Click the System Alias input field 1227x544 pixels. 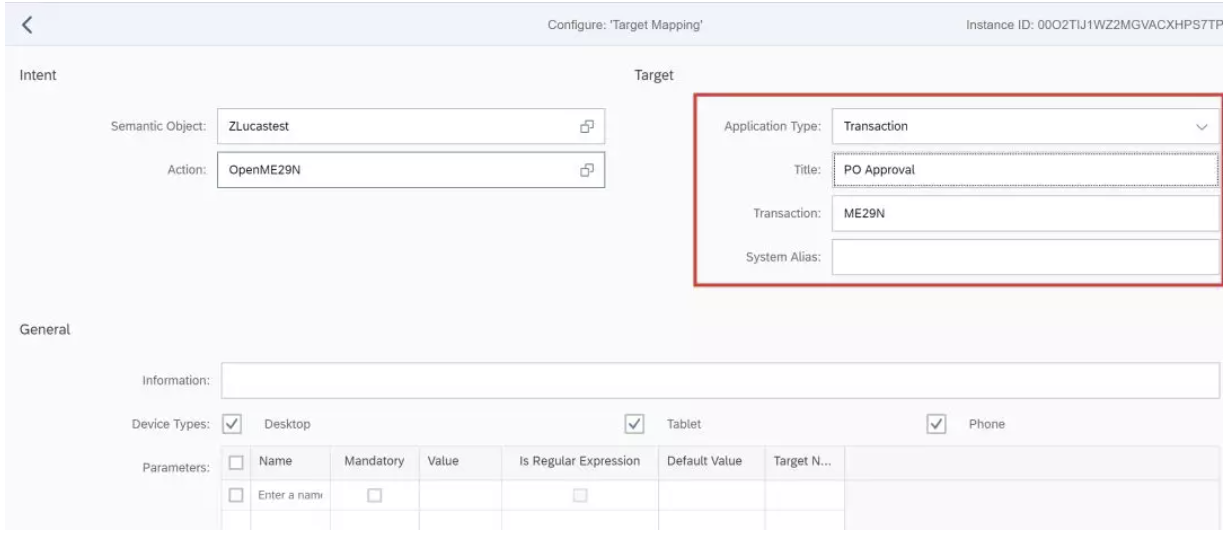click(1024, 257)
